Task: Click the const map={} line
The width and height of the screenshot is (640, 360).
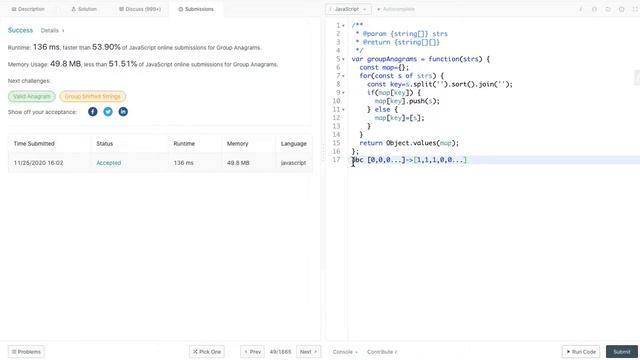Action: pyautogui.click(x=384, y=68)
